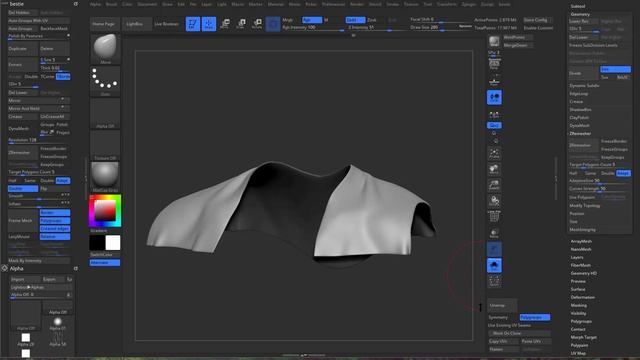Expand the FiberMesh subpalette
The image size is (640, 360).
(x=581, y=265)
